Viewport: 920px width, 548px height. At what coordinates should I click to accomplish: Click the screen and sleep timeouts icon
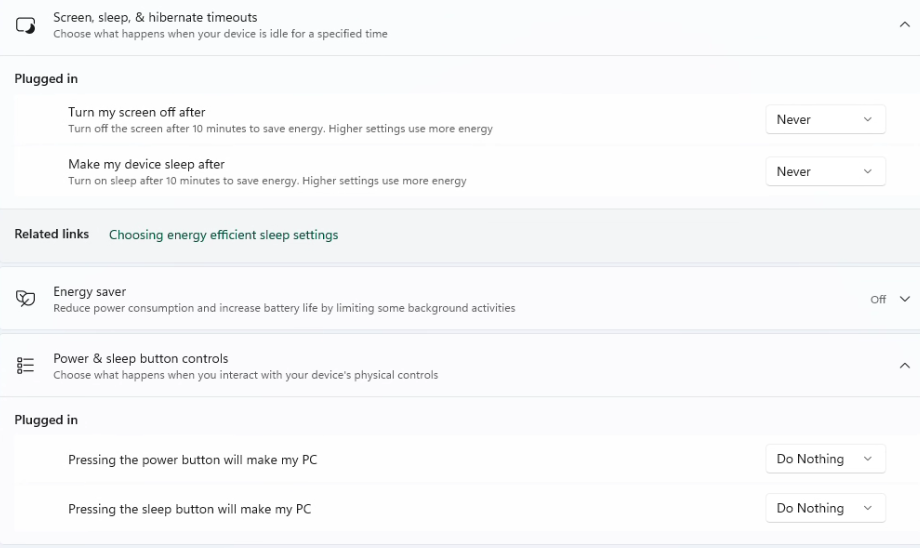(26, 25)
